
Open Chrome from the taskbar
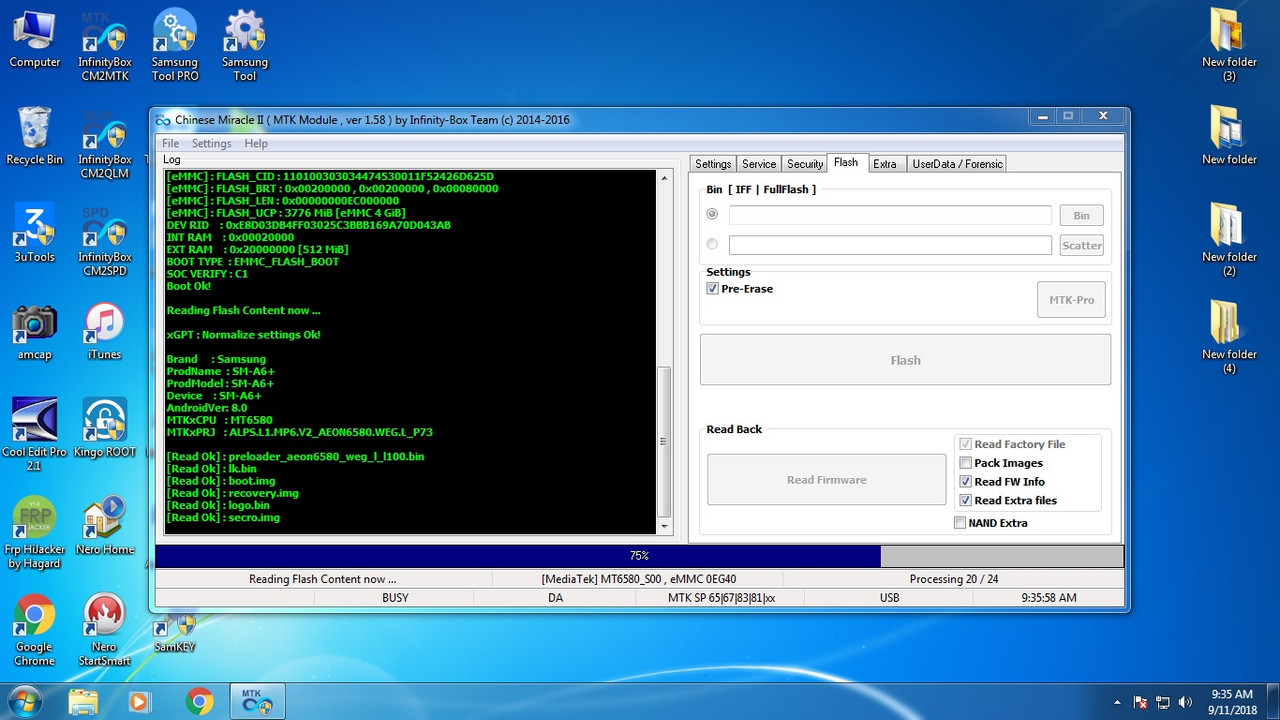pos(199,701)
